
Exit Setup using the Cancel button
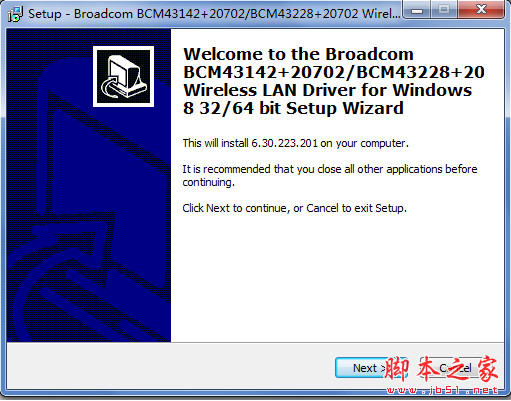455,368
